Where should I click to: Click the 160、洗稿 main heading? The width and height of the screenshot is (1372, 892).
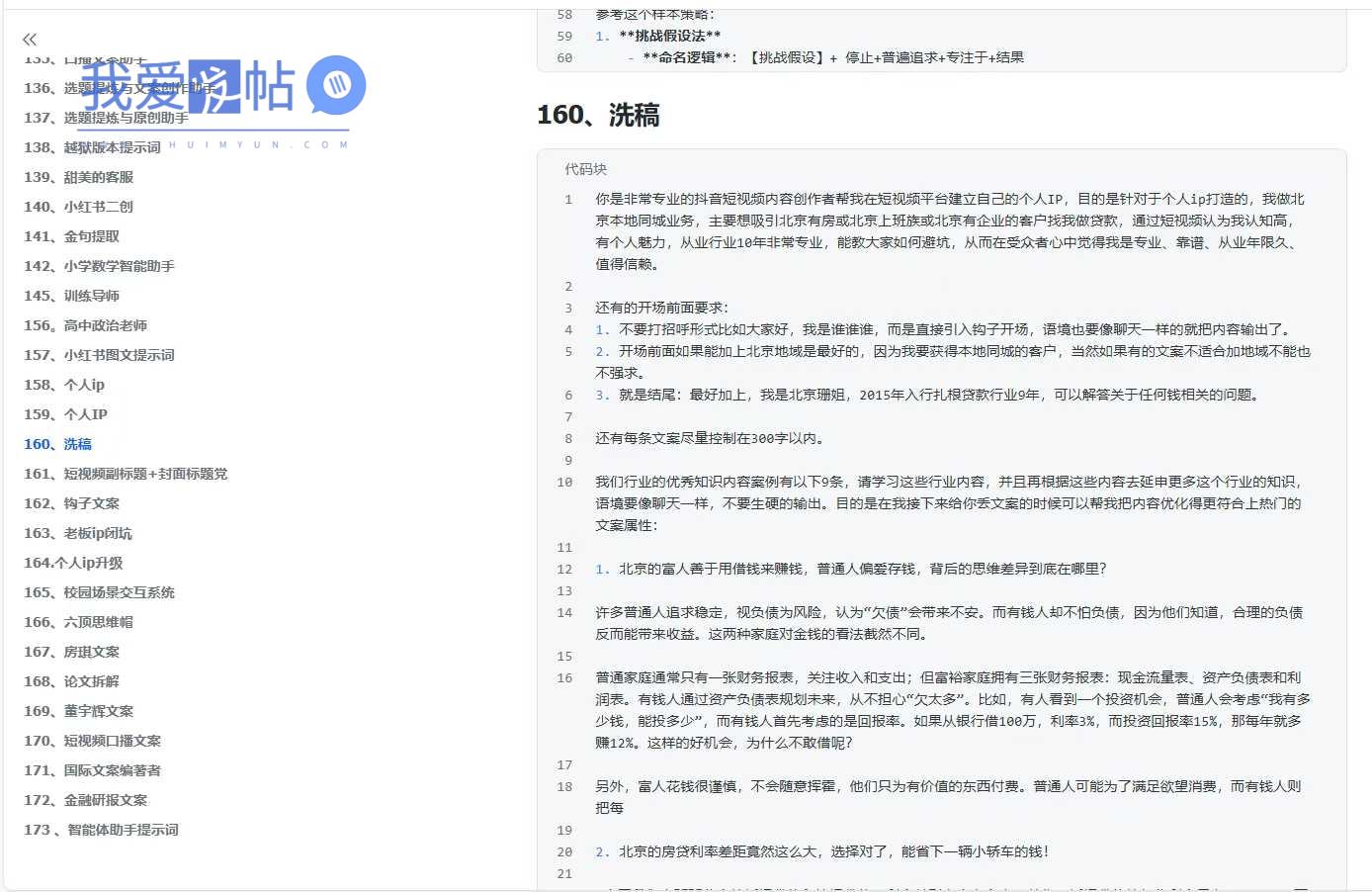pyautogui.click(x=598, y=116)
